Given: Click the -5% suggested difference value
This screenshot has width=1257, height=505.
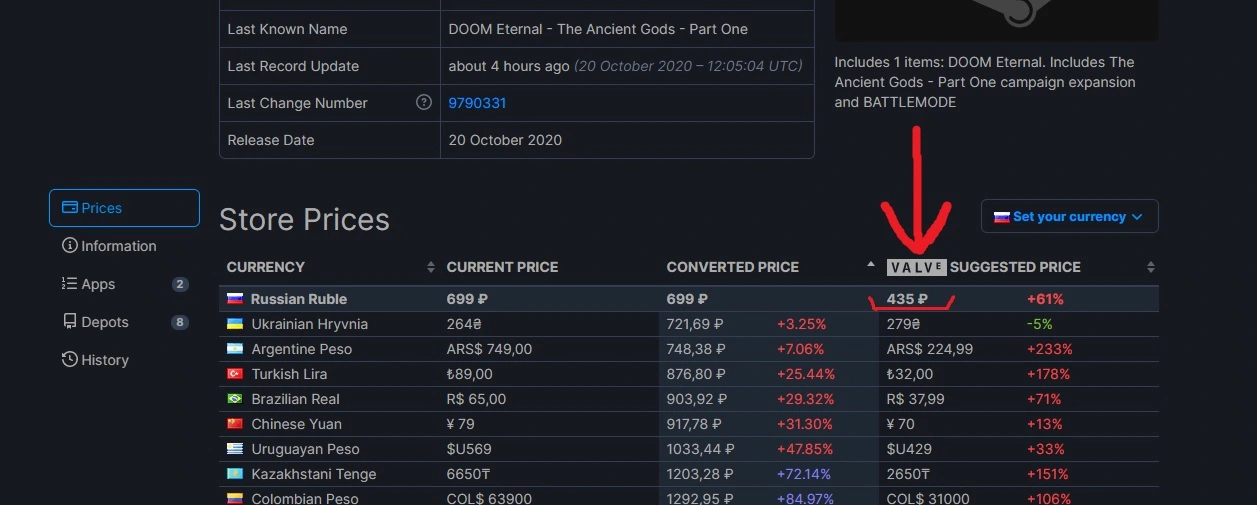Looking at the screenshot, I should point(1039,324).
